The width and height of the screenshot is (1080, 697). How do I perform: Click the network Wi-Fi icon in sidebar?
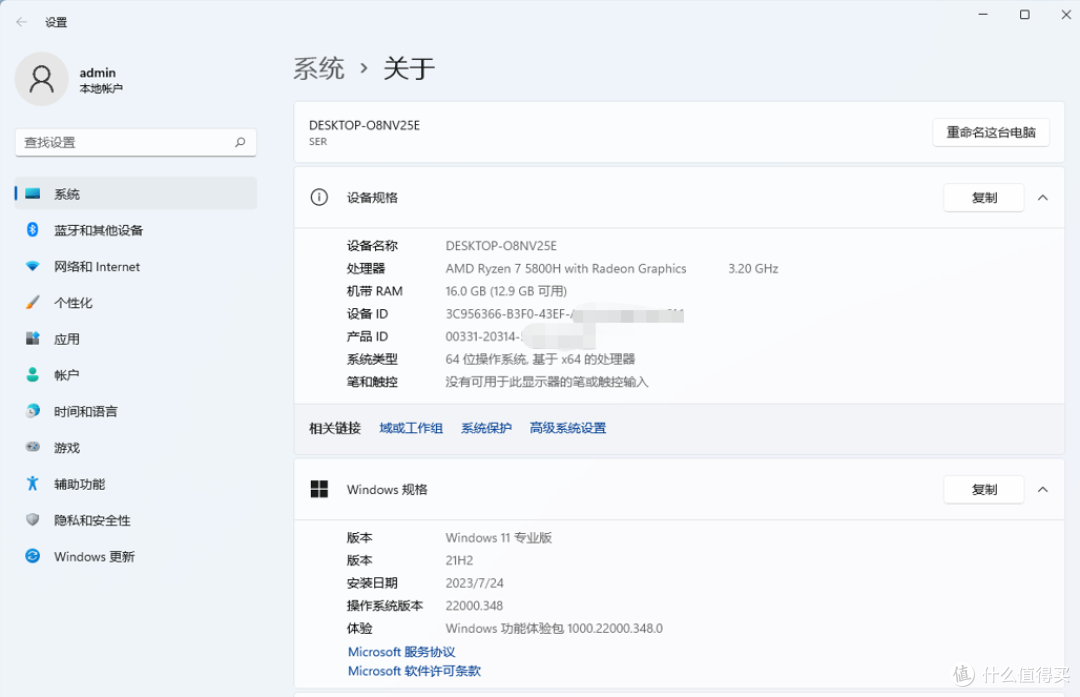32,266
